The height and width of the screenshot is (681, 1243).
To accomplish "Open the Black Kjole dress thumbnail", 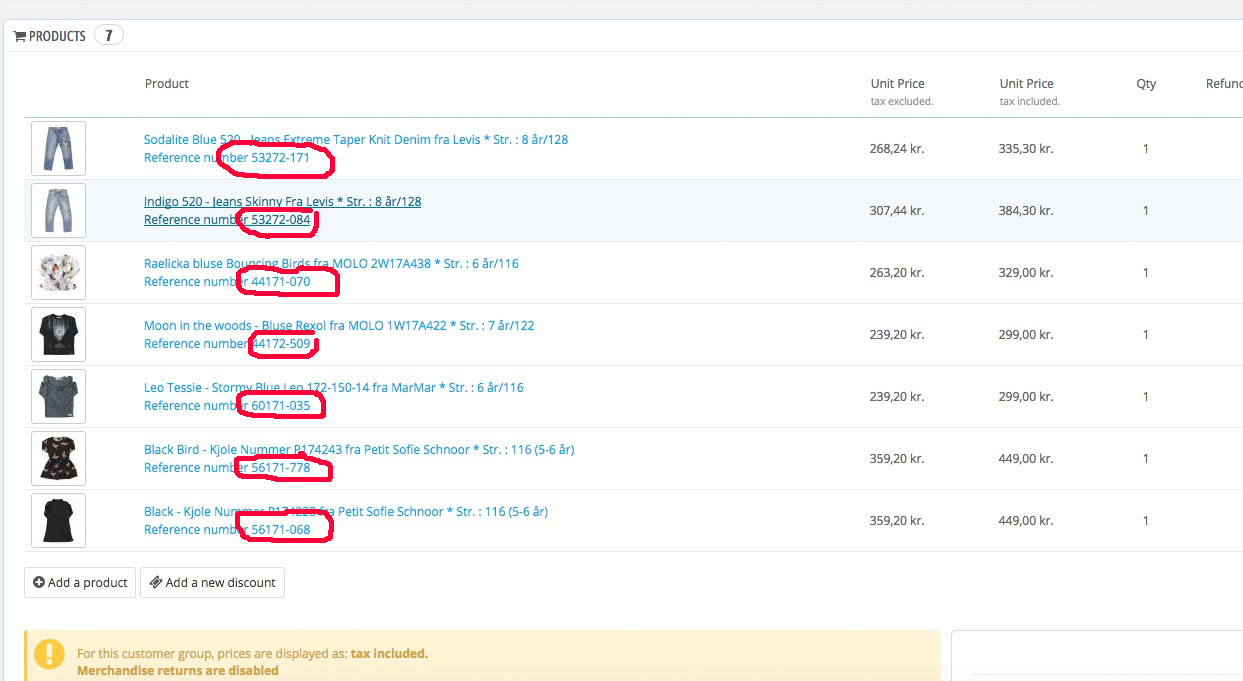I will (x=58, y=520).
